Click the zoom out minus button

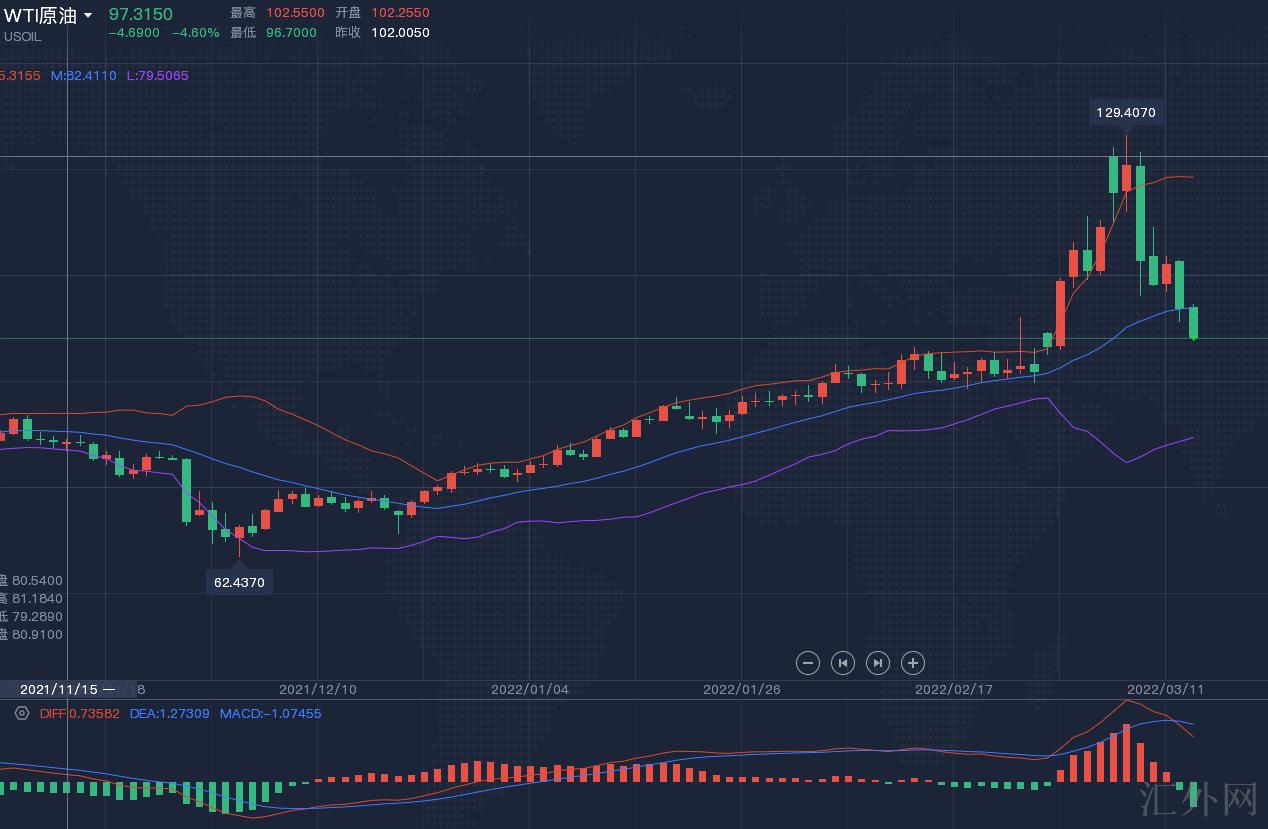808,662
